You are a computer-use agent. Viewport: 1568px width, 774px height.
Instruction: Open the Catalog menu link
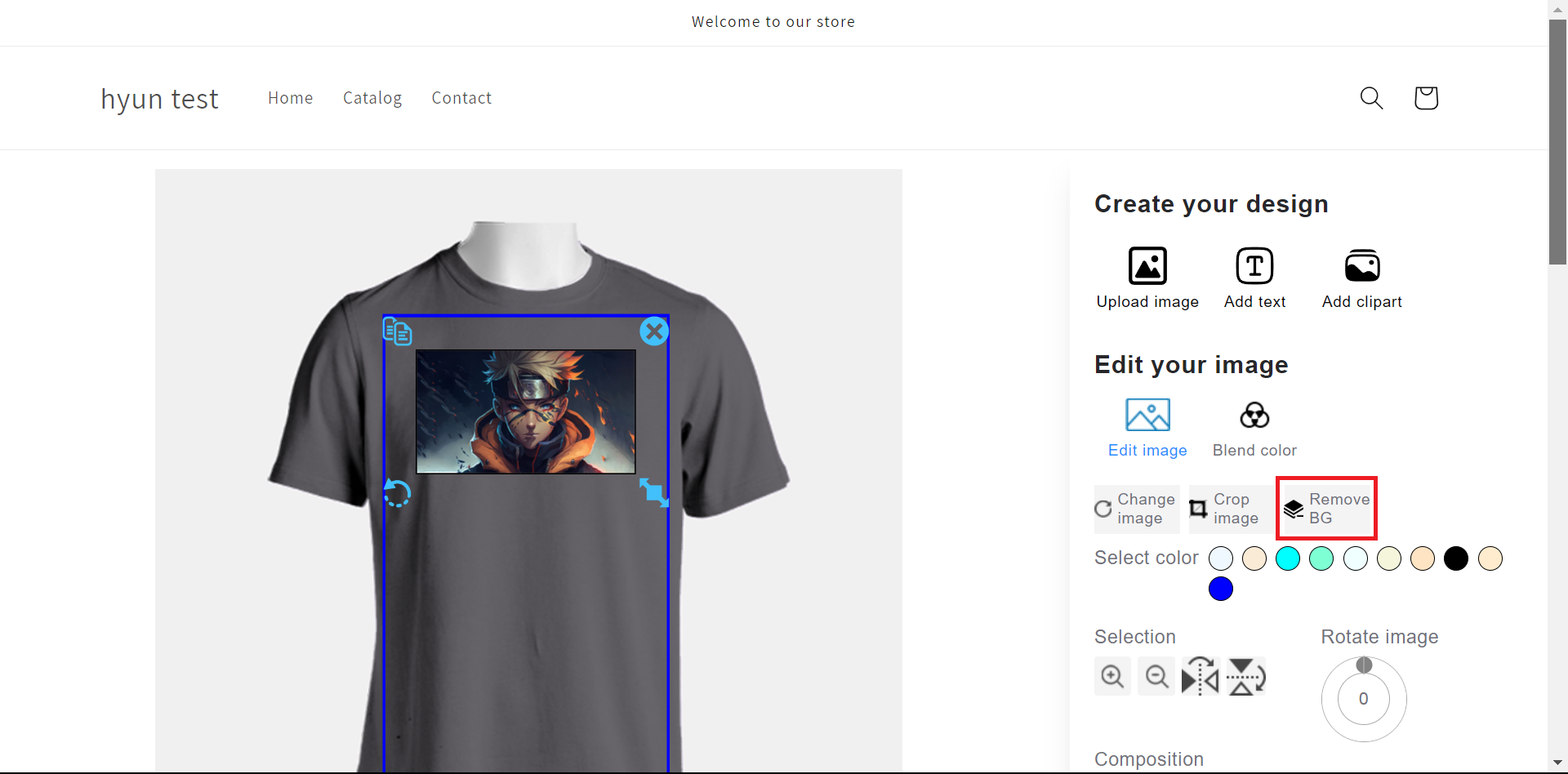tap(372, 98)
